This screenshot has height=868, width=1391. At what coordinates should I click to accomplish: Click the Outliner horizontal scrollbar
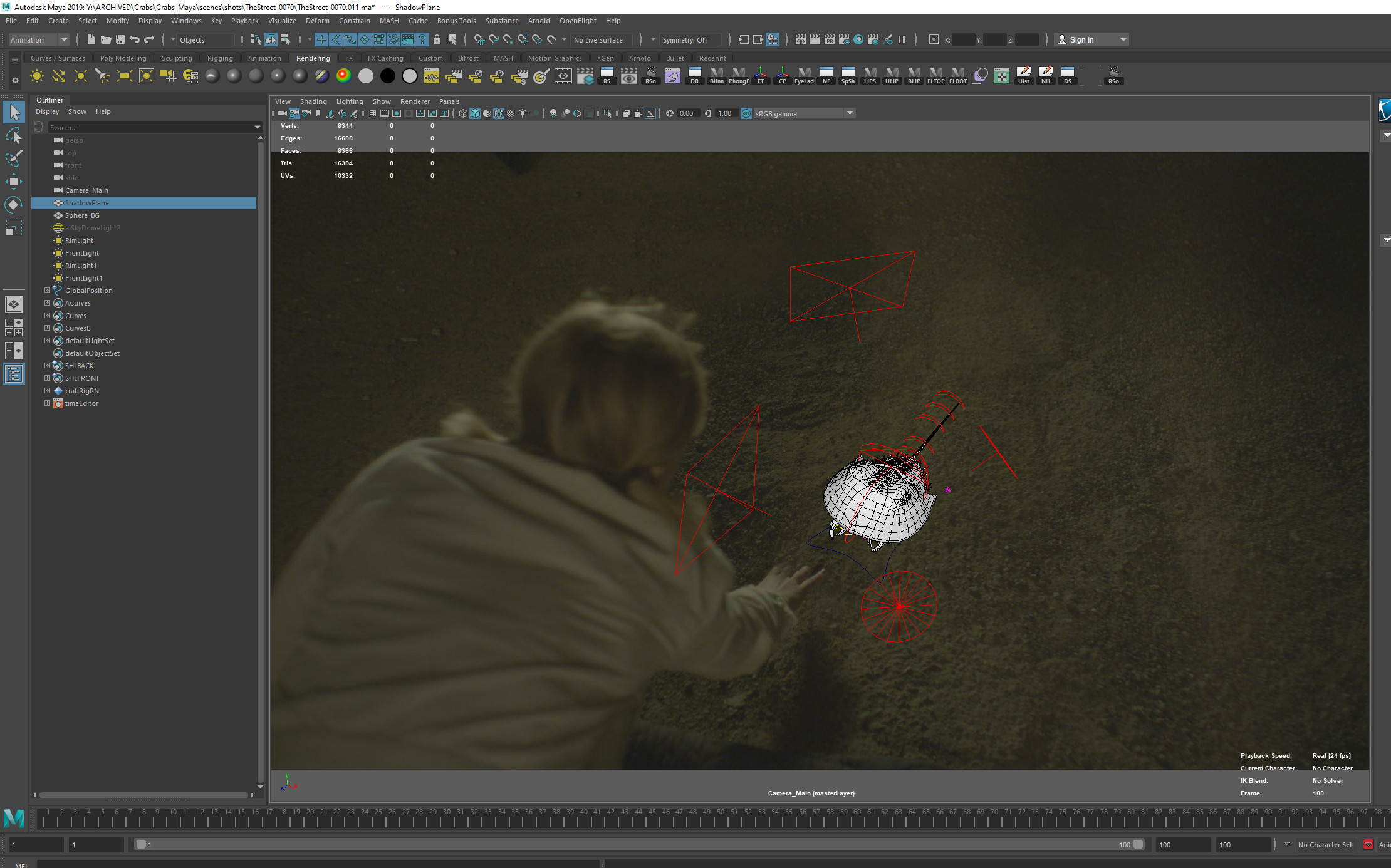click(143, 795)
